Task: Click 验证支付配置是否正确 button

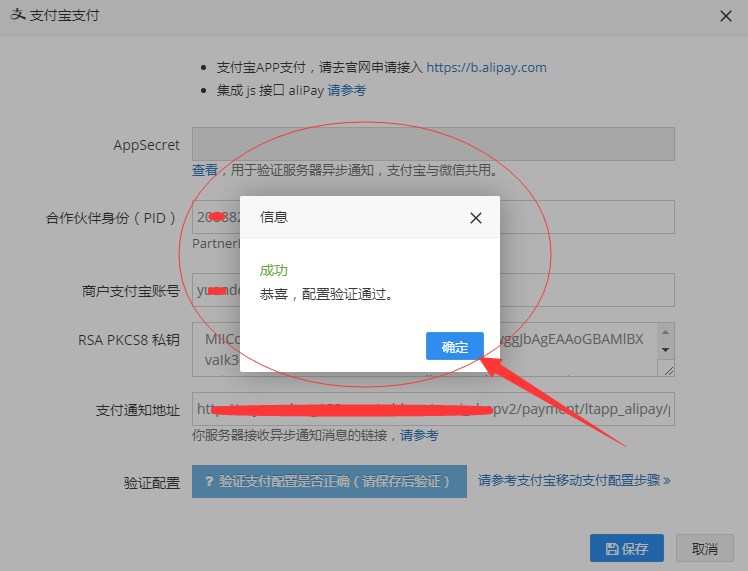Action: point(329,481)
